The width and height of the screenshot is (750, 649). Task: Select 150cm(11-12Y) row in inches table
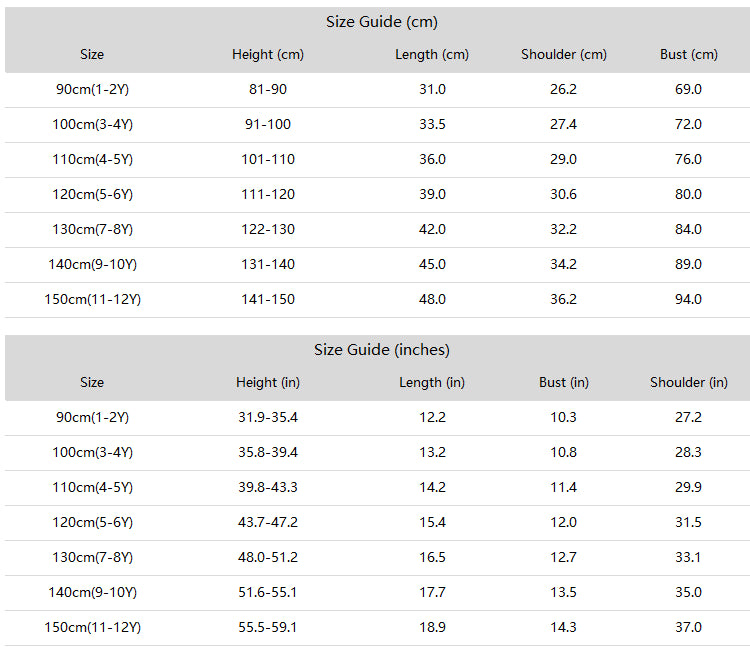tap(92, 628)
